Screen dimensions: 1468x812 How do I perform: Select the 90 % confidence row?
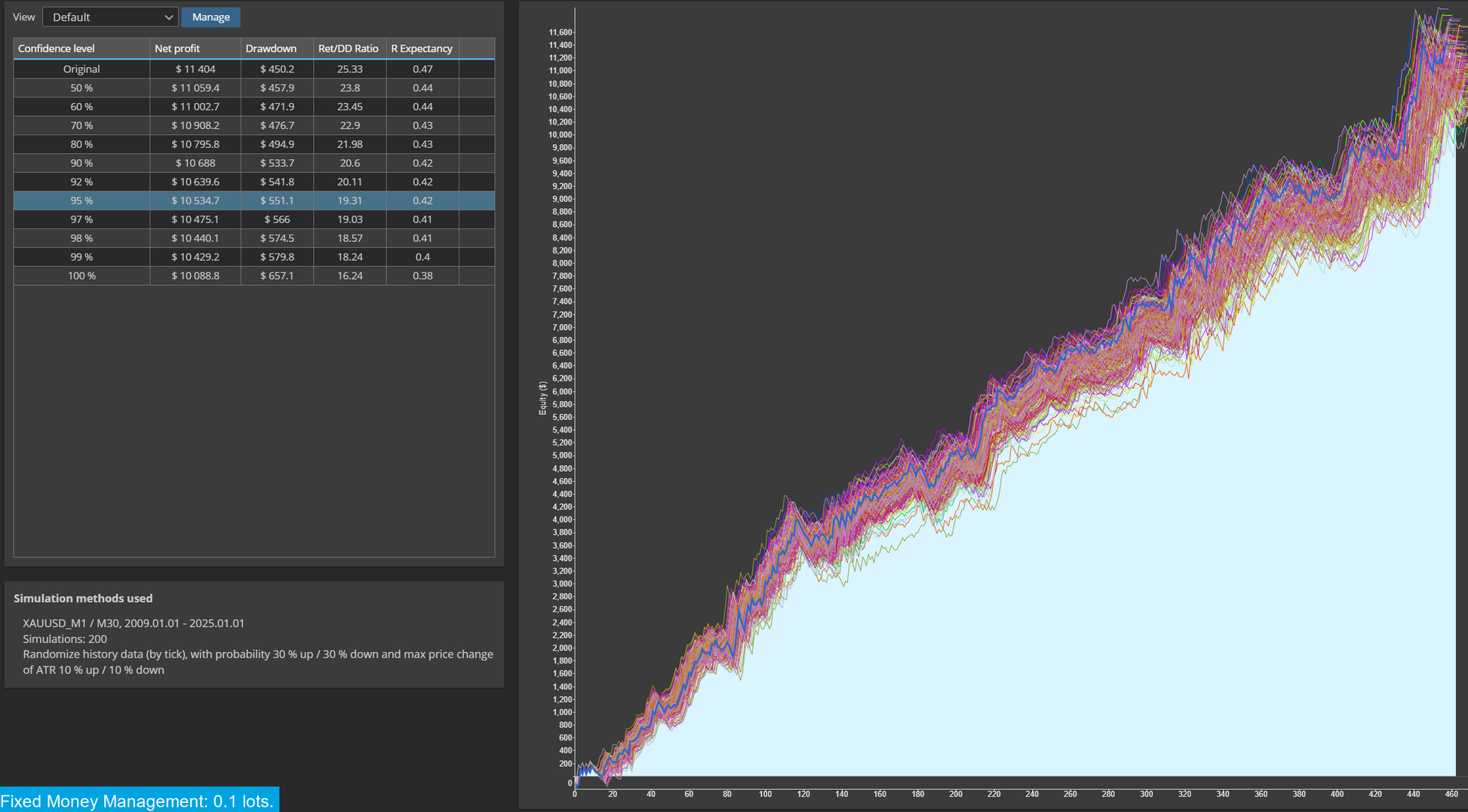(254, 163)
